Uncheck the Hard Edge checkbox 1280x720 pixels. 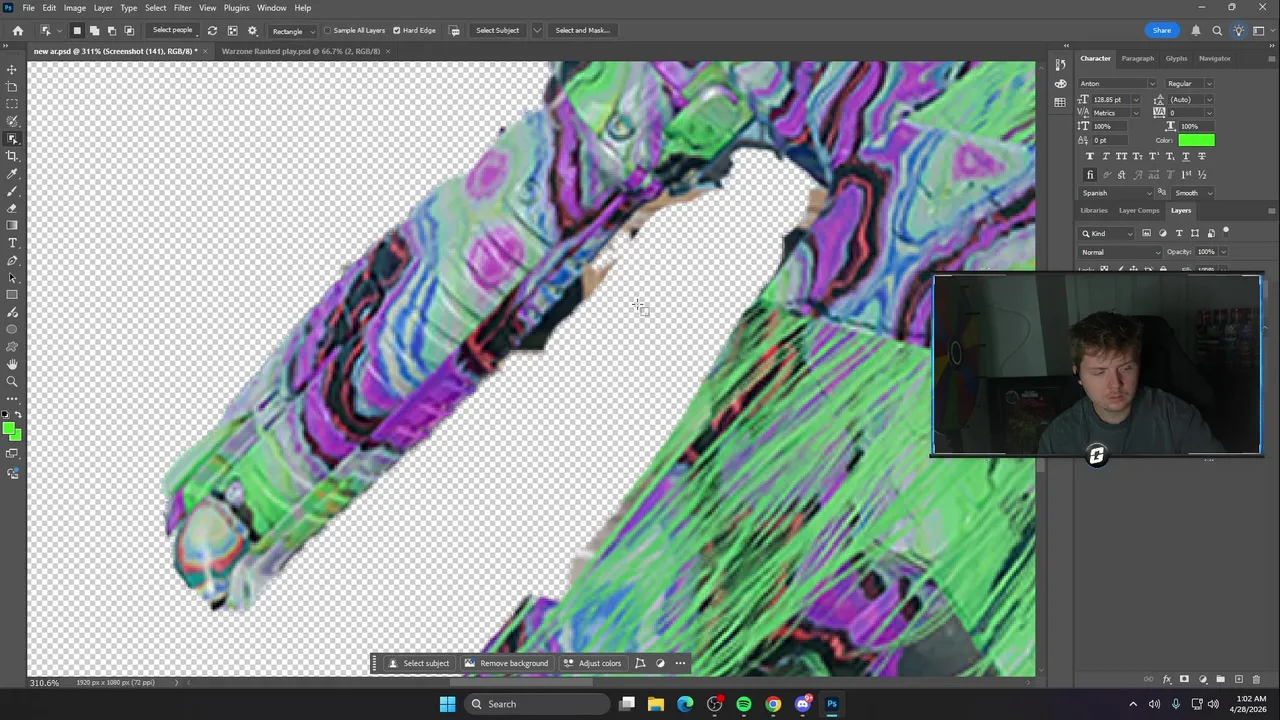click(397, 30)
